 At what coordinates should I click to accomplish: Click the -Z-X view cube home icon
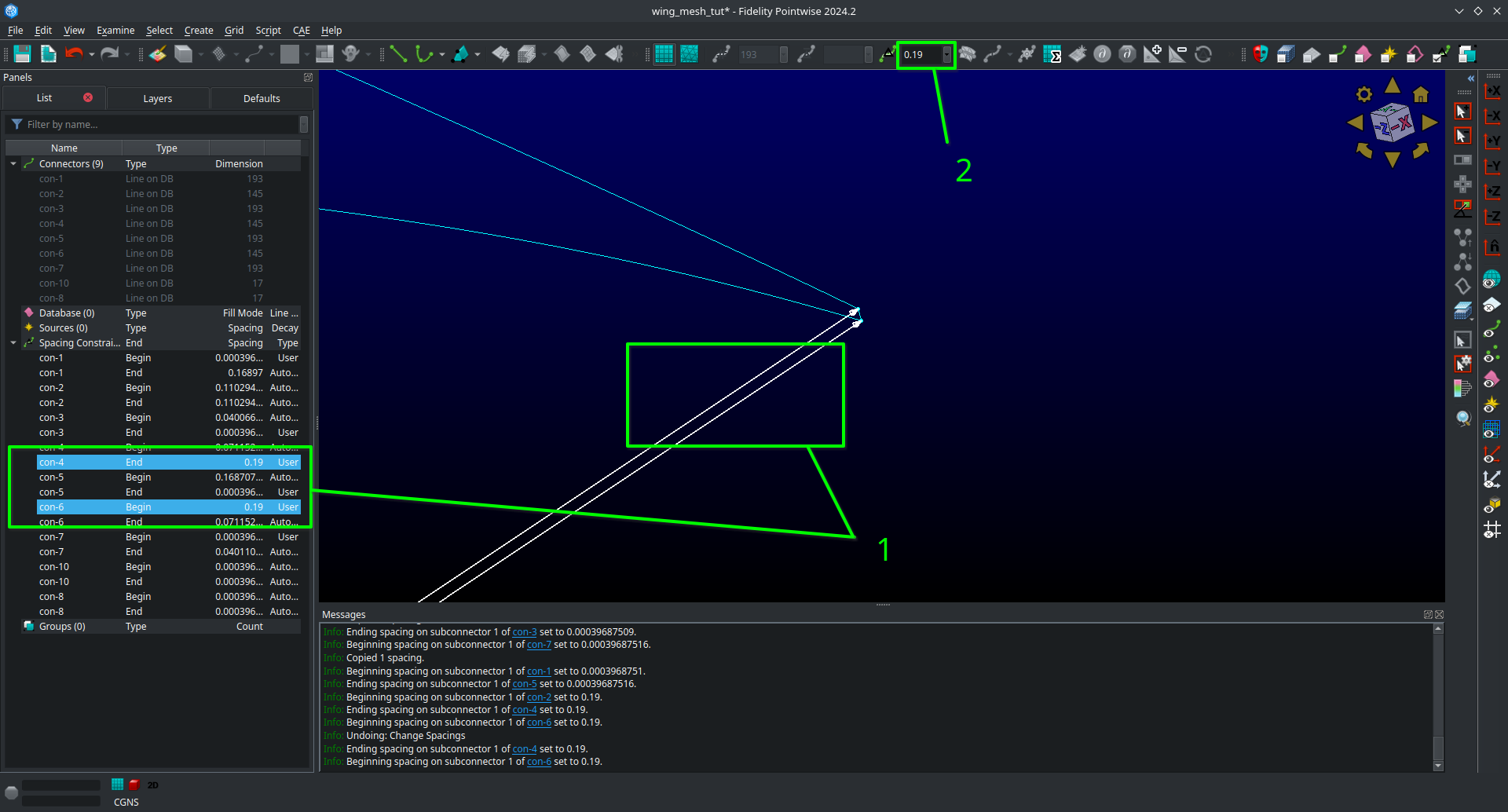(x=1421, y=94)
